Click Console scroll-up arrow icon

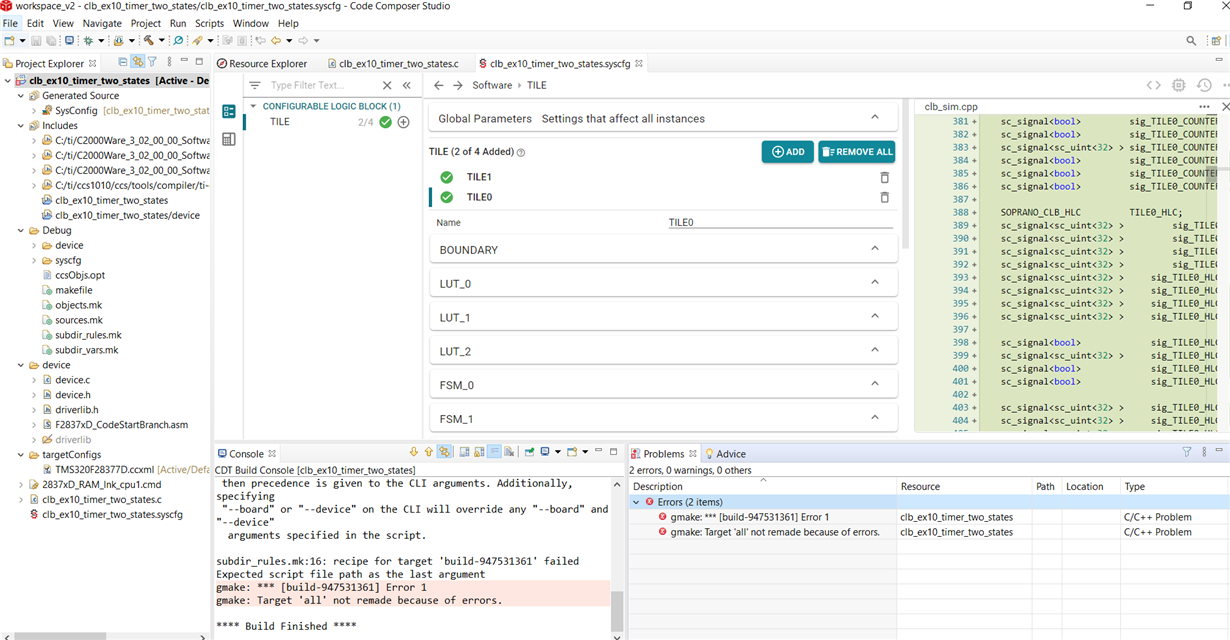[429, 453]
